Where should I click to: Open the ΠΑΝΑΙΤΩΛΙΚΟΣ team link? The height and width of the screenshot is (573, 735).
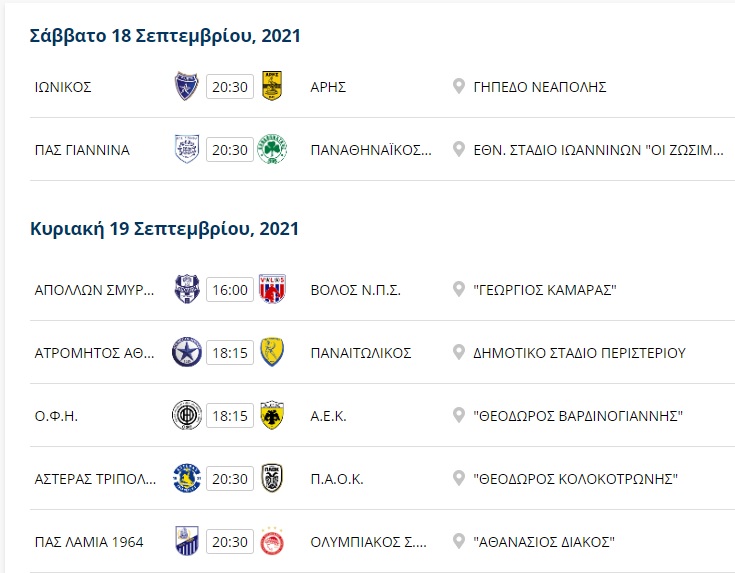click(361, 353)
